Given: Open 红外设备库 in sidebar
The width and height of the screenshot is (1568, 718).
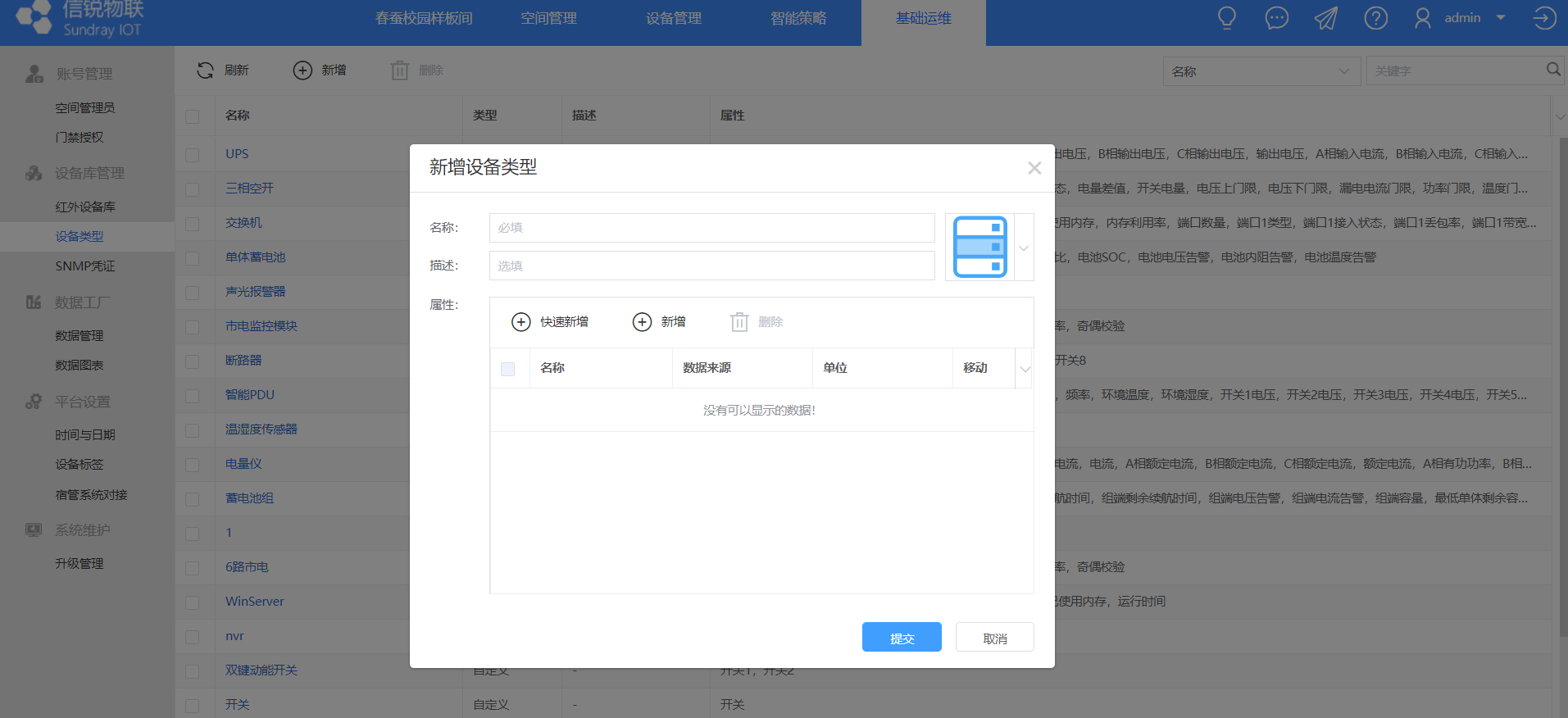Looking at the screenshot, I should point(85,207).
